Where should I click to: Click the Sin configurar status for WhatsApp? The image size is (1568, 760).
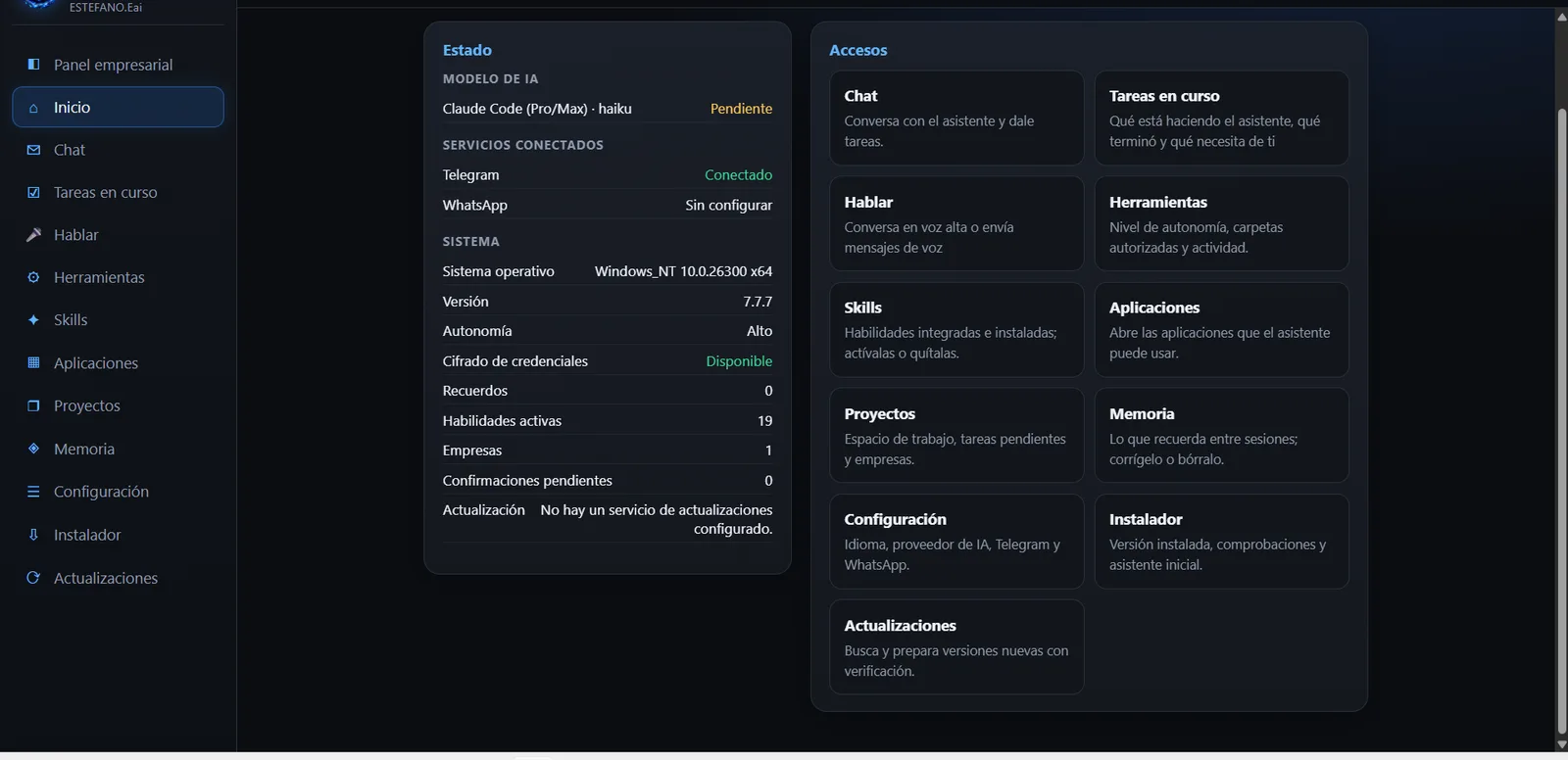(728, 206)
